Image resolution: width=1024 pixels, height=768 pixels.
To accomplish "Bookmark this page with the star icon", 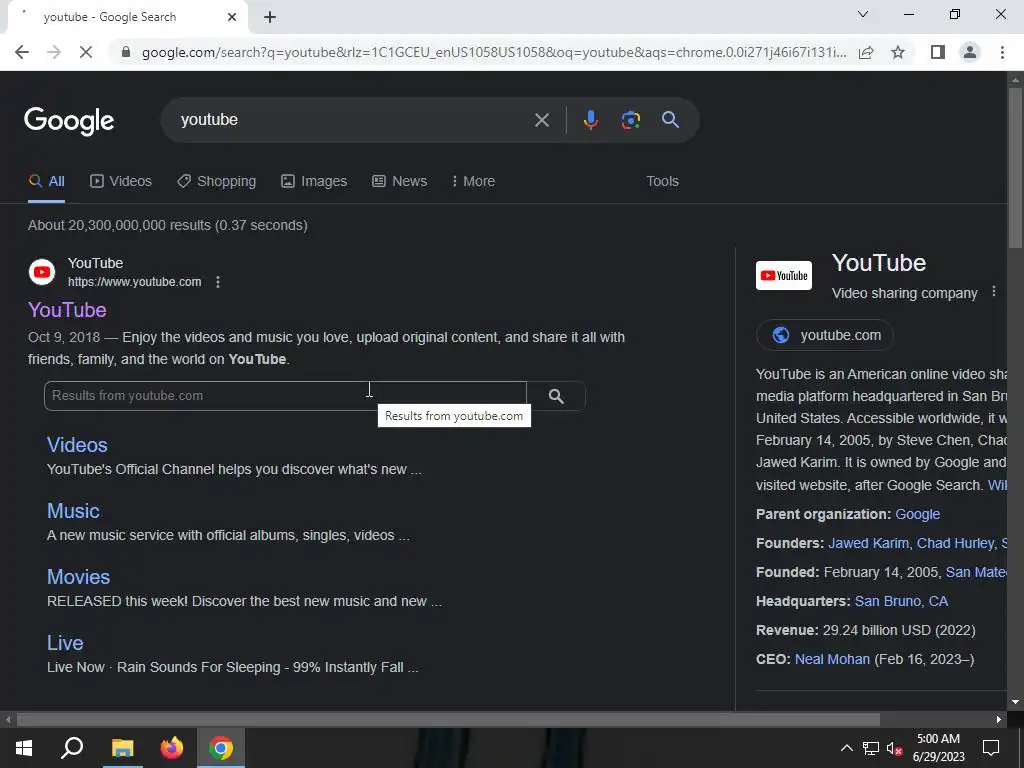I will click(898, 52).
